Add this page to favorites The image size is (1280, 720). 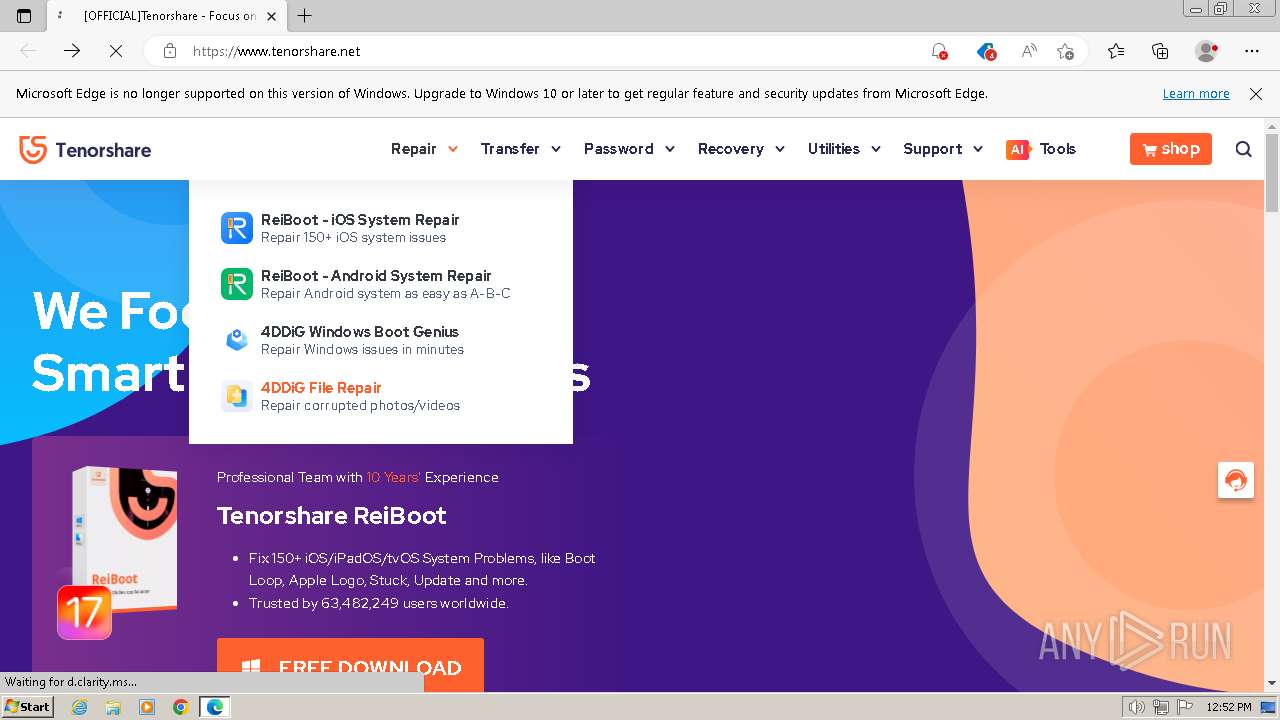point(1065,51)
